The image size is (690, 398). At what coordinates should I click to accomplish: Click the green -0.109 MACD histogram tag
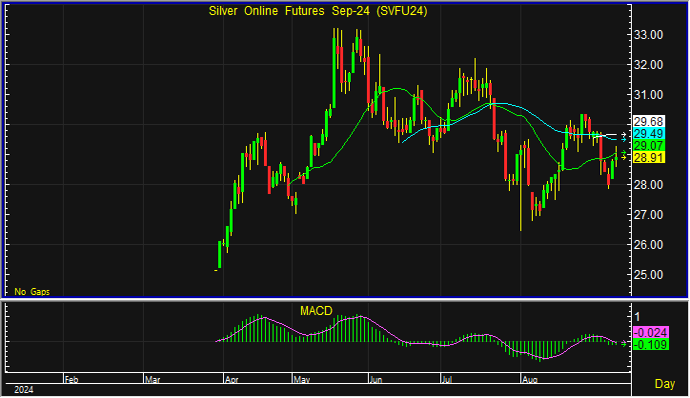coord(650,344)
